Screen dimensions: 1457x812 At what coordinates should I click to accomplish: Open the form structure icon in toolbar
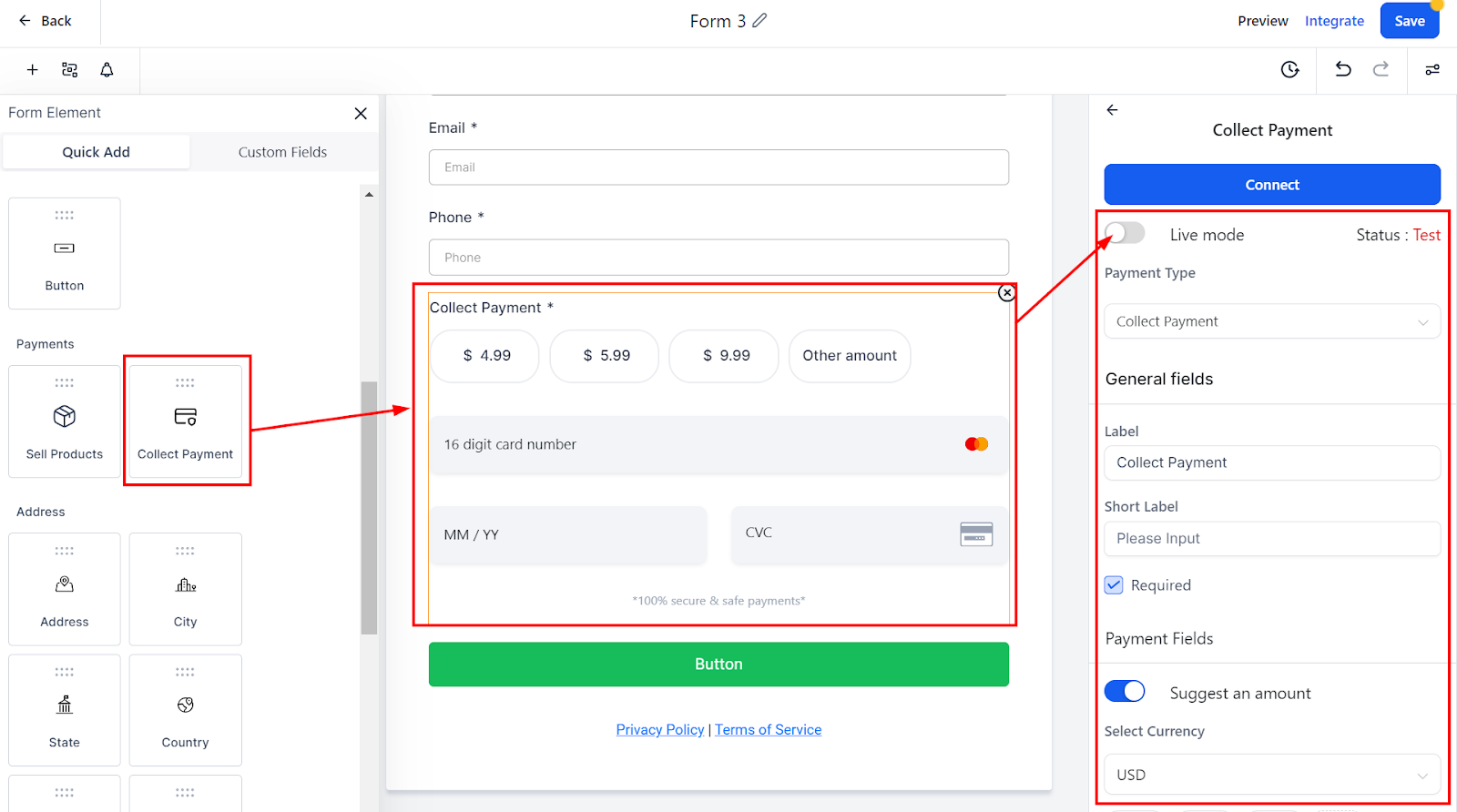69,70
